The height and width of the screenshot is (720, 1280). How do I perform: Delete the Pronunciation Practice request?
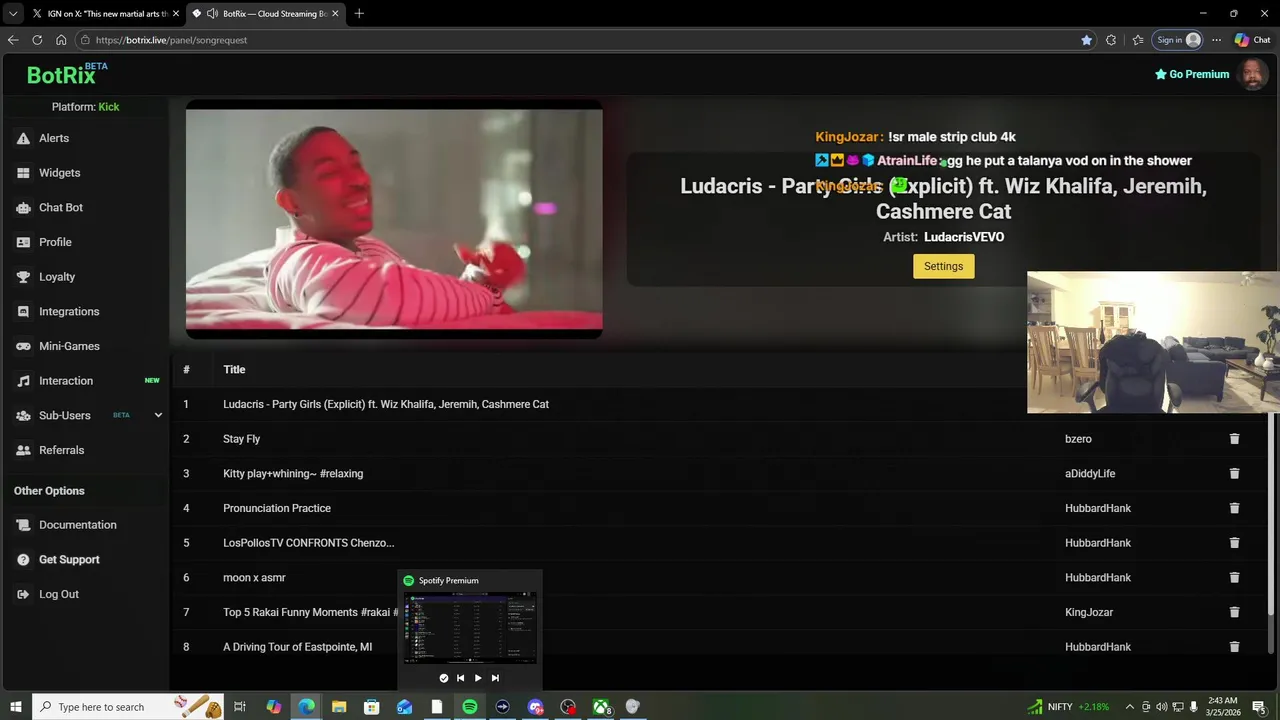pos(1234,508)
